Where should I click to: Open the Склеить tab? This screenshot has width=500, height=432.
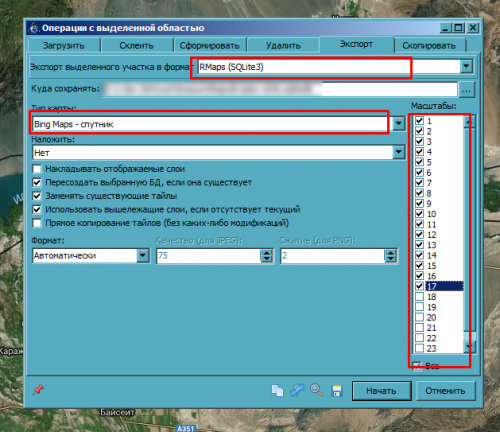point(137,46)
